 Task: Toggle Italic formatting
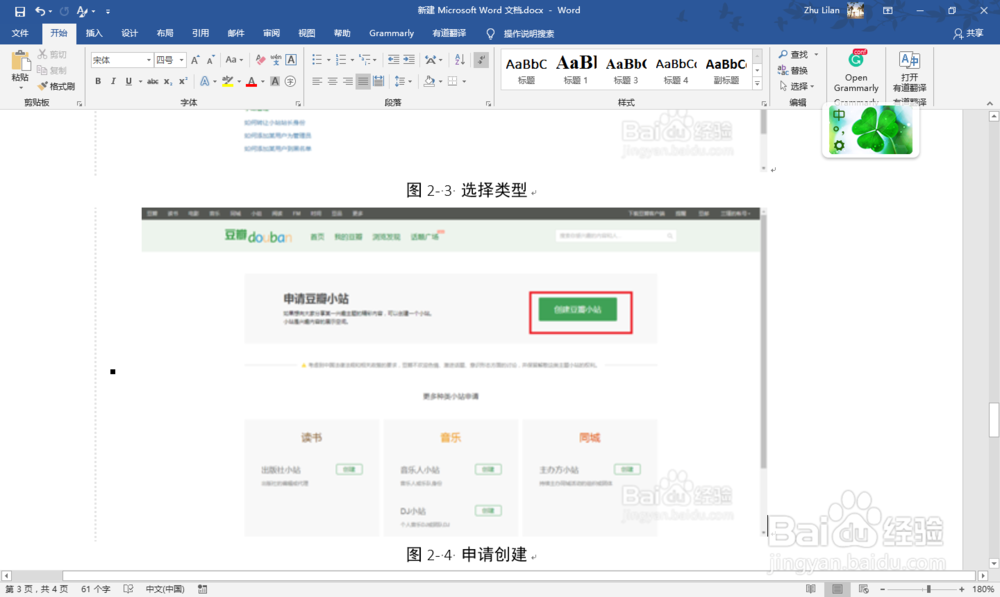(114, 81)
